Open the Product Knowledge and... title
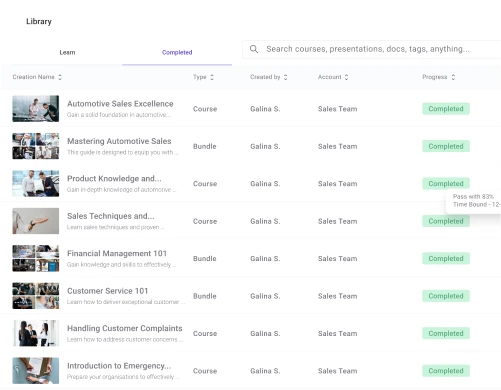Image resolution: width=501 pixels, height=390 pixels. tap(114, 178)
